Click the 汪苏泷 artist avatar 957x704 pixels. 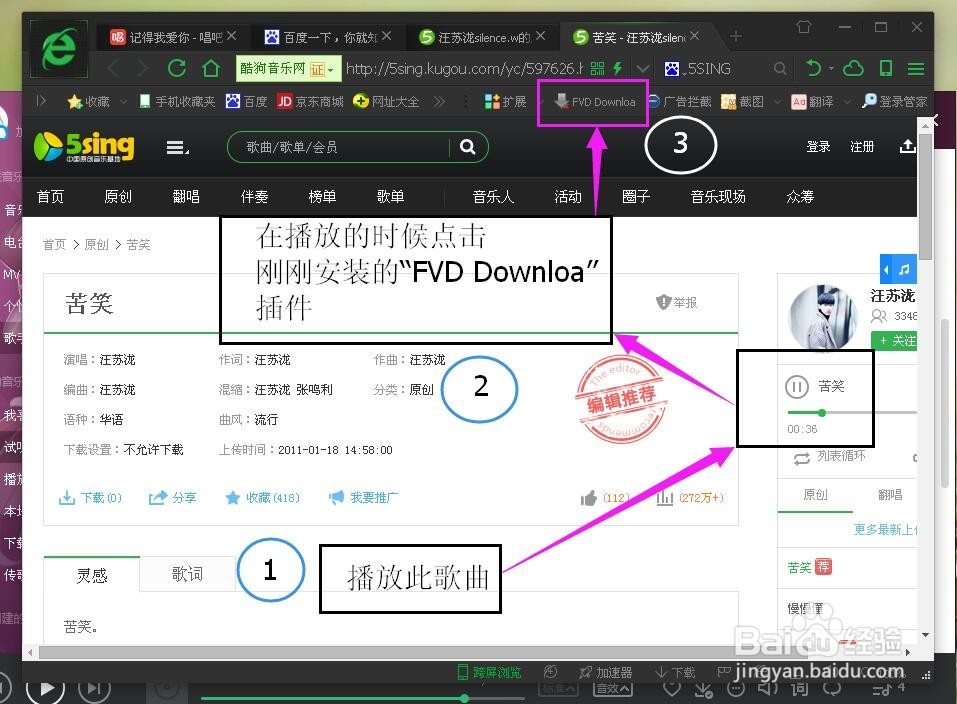[x=824, y=318]
